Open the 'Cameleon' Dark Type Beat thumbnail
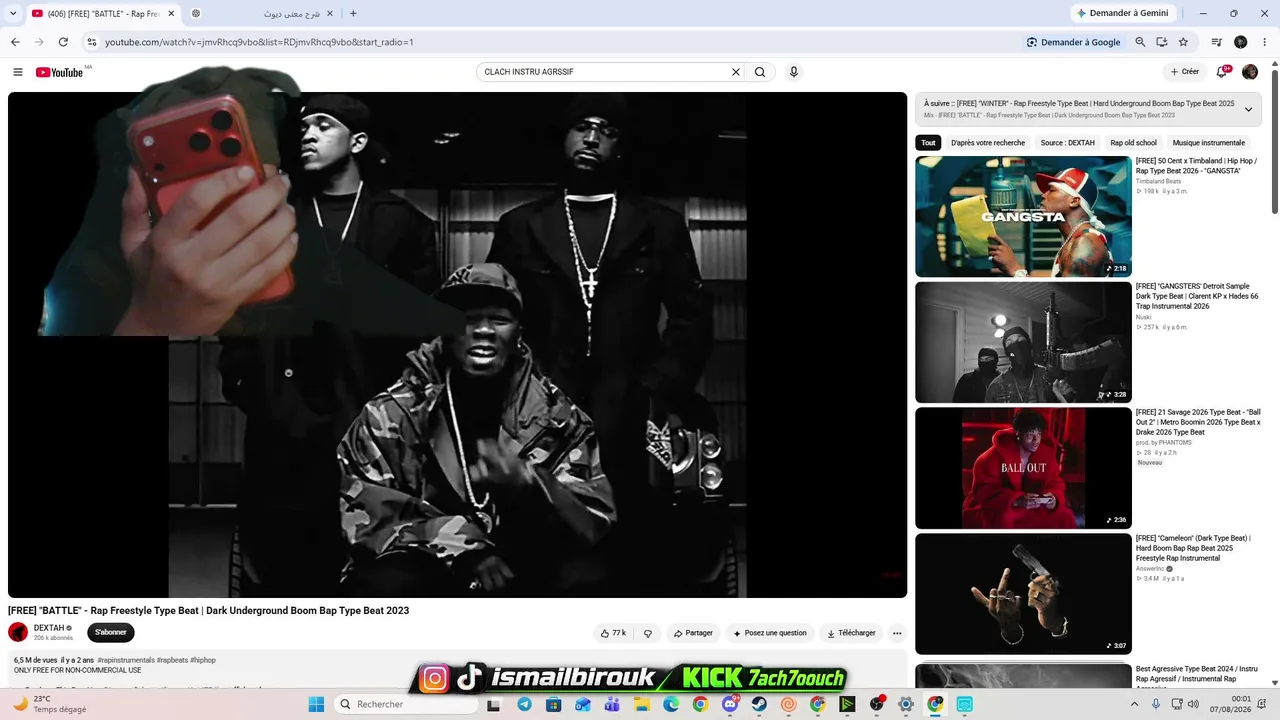The height and width of the screenshot is (720, 1280). tap(1023, 594)
